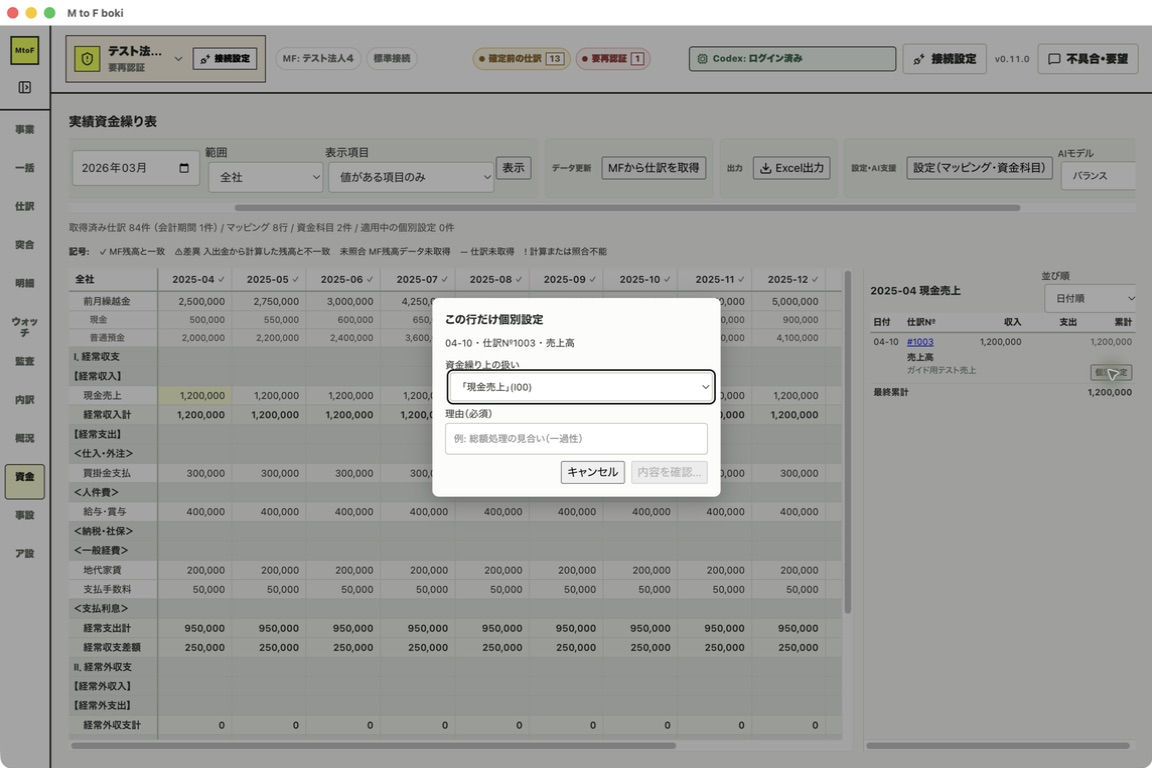Click the 表示 button
The image size is (1152, 768).
(513, 168)
